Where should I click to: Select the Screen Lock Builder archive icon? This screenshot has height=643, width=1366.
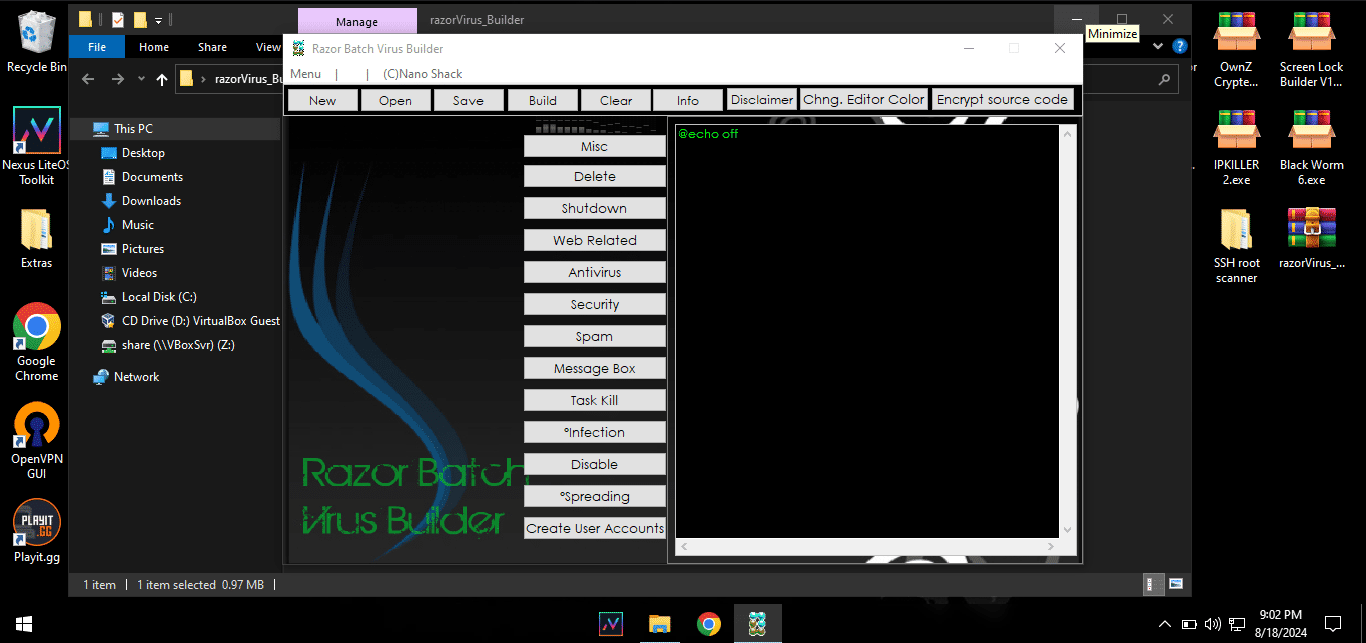[x=1312, y=50]
